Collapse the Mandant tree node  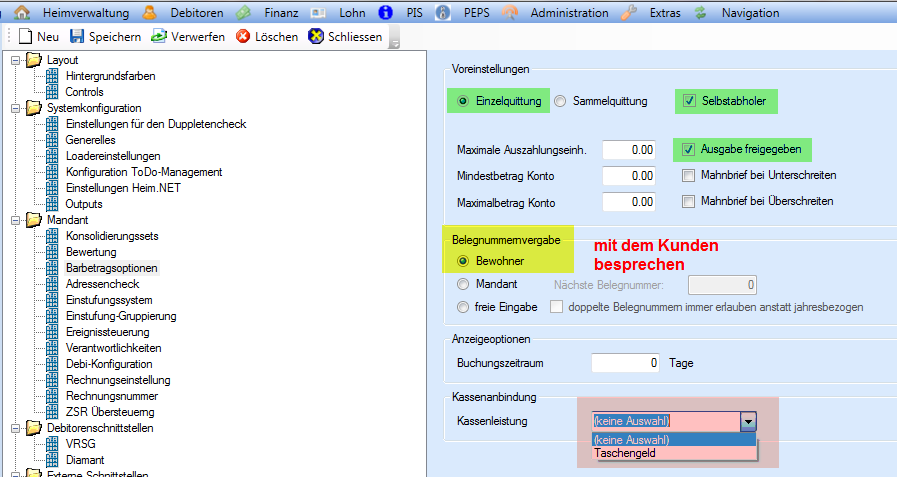(15, 220)
